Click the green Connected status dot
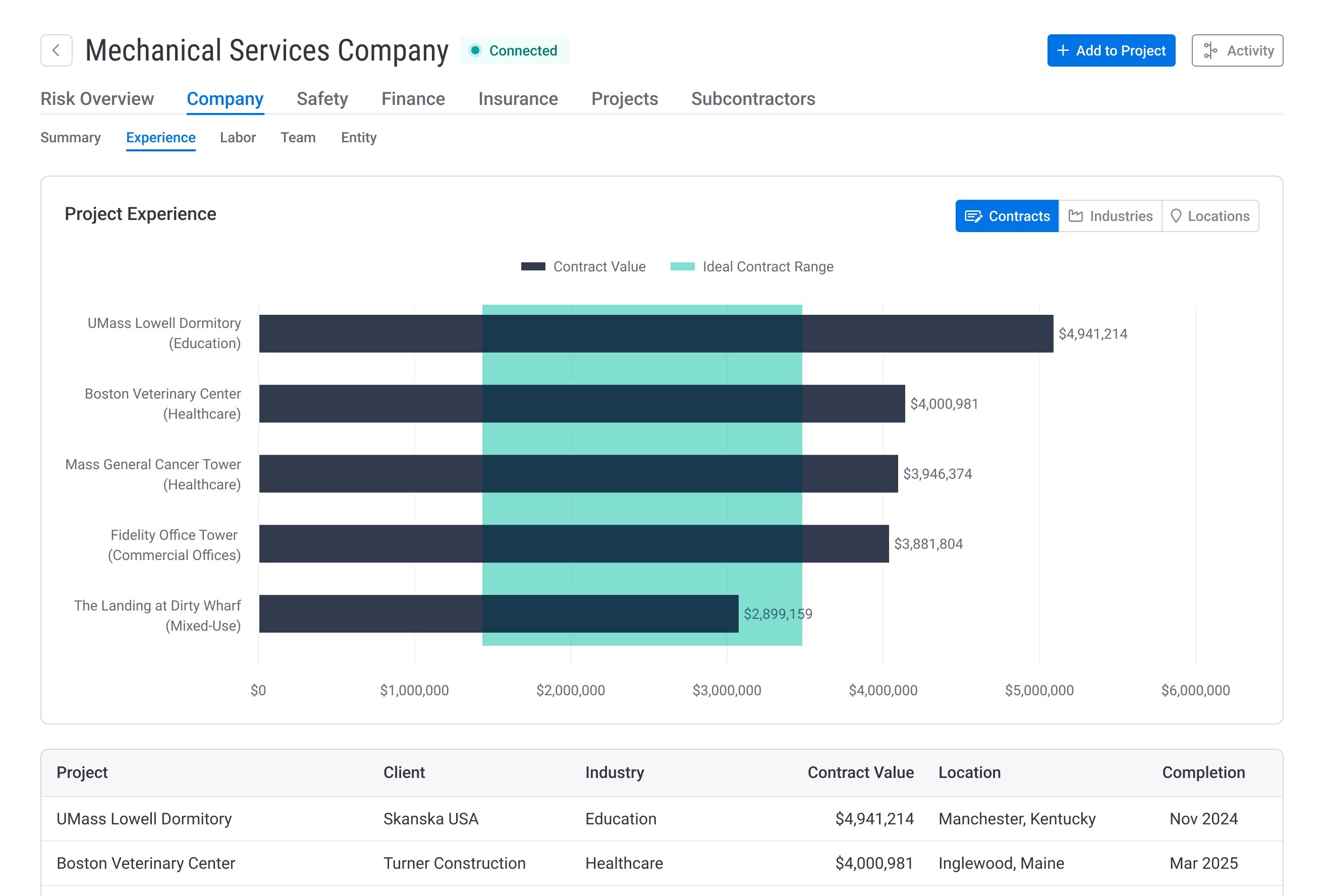 pos(475,50)
